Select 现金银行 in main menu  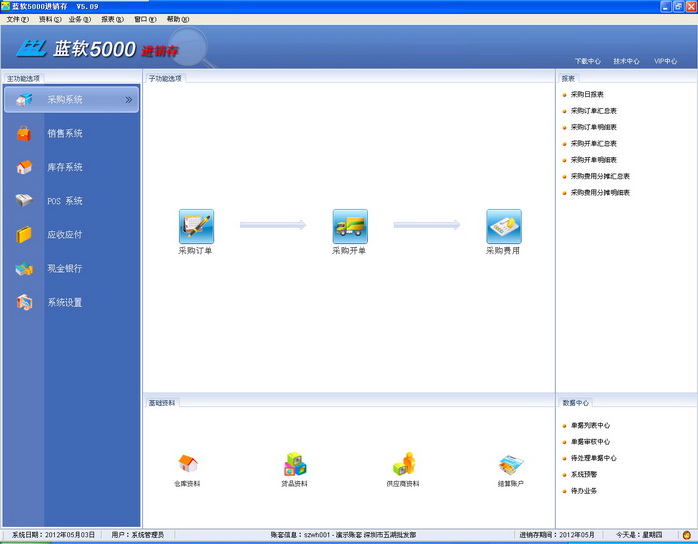pyautogui.click(x=65, y=268)
